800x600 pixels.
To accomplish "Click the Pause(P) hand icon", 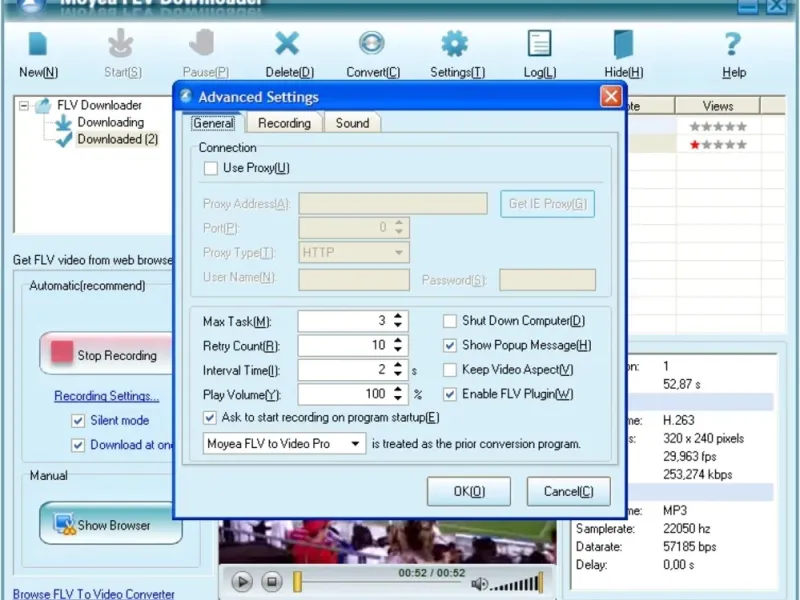I will [203, 43].
